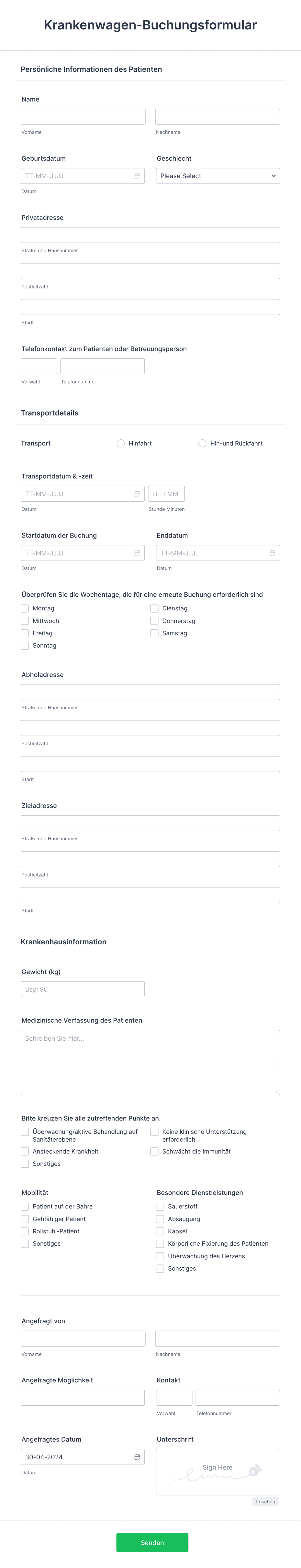Click calendar icon for Startdatum der Buchung
Image resolution: width=301 pixels, height=1568 pixels.
click(x=137, y=553)
